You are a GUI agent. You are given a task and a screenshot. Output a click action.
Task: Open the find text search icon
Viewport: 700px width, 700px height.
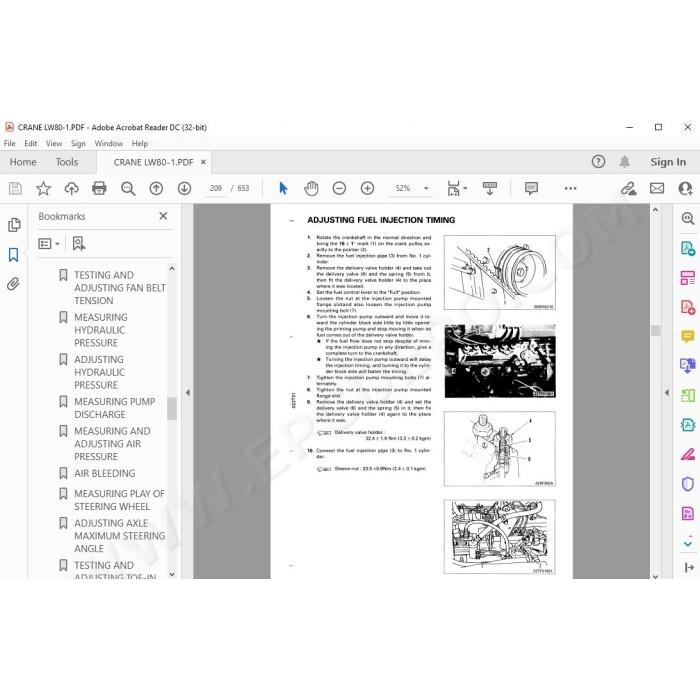[128, 188]
